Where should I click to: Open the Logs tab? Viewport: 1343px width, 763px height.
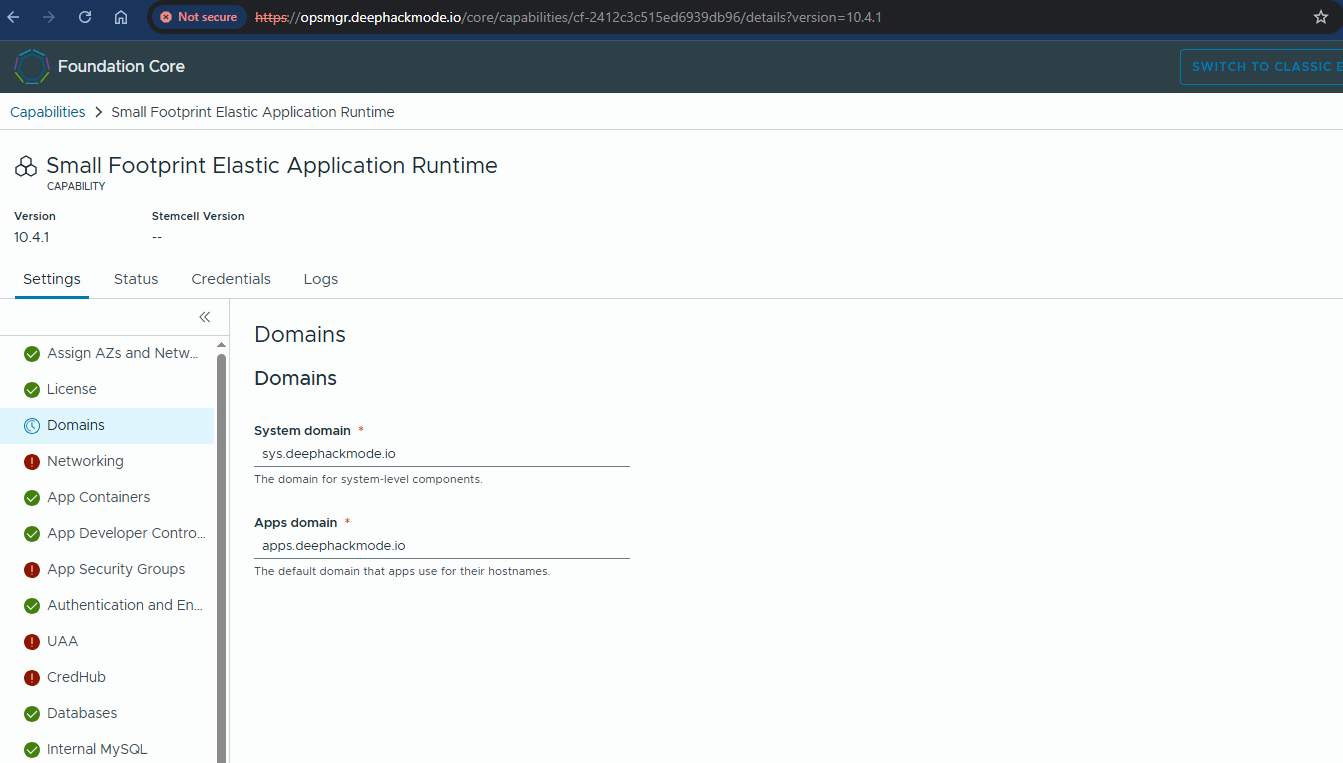tap(321, 279)
